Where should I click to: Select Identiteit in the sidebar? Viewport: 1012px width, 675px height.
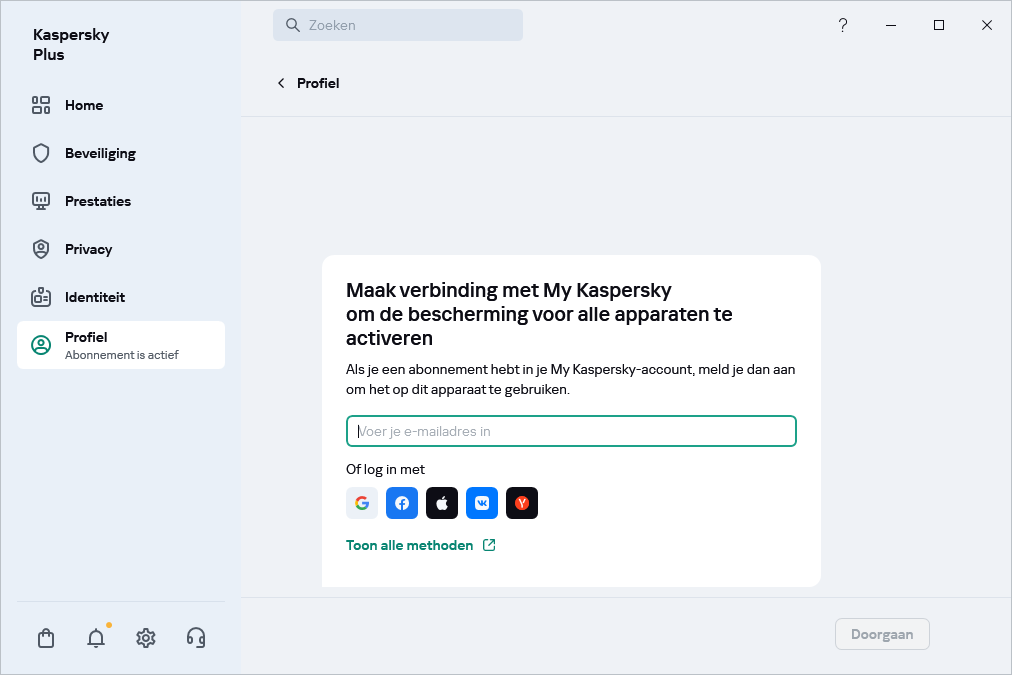pos(95,297)
